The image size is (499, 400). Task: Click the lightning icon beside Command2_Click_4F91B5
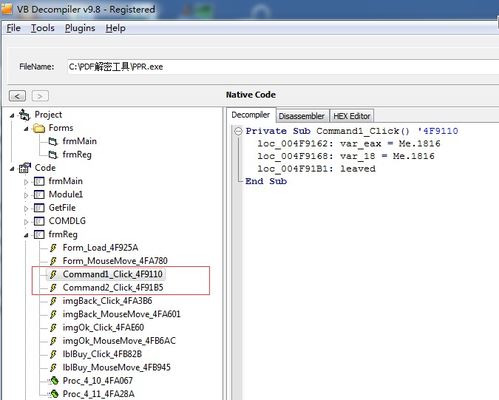(53, 288)
